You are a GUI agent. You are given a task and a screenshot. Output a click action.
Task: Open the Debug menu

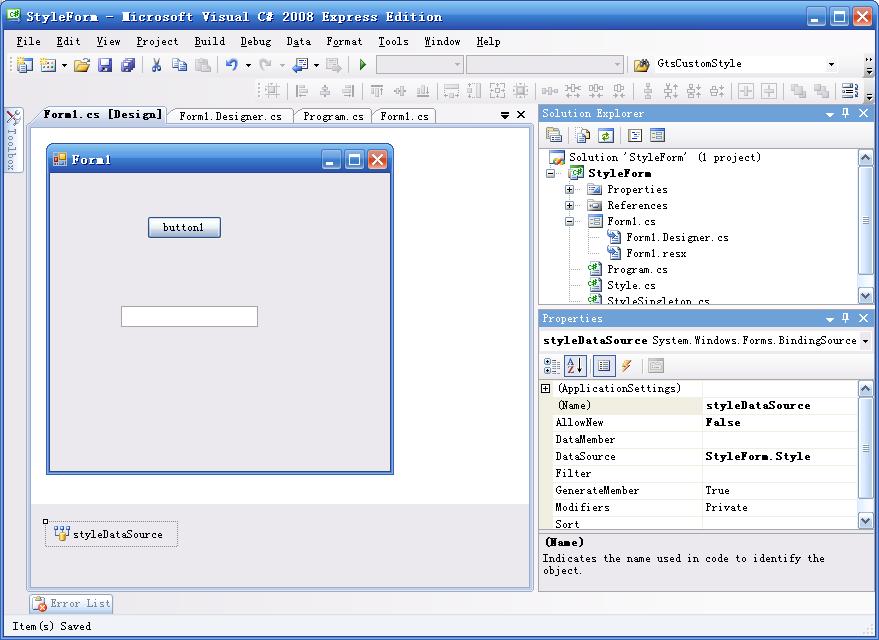coord(256,41)
